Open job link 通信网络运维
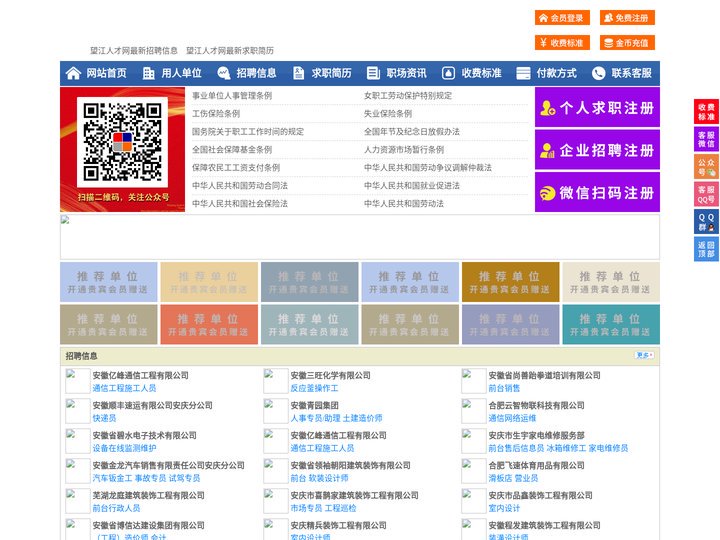The height and width of the screenshot is (540, 720). 512,418
